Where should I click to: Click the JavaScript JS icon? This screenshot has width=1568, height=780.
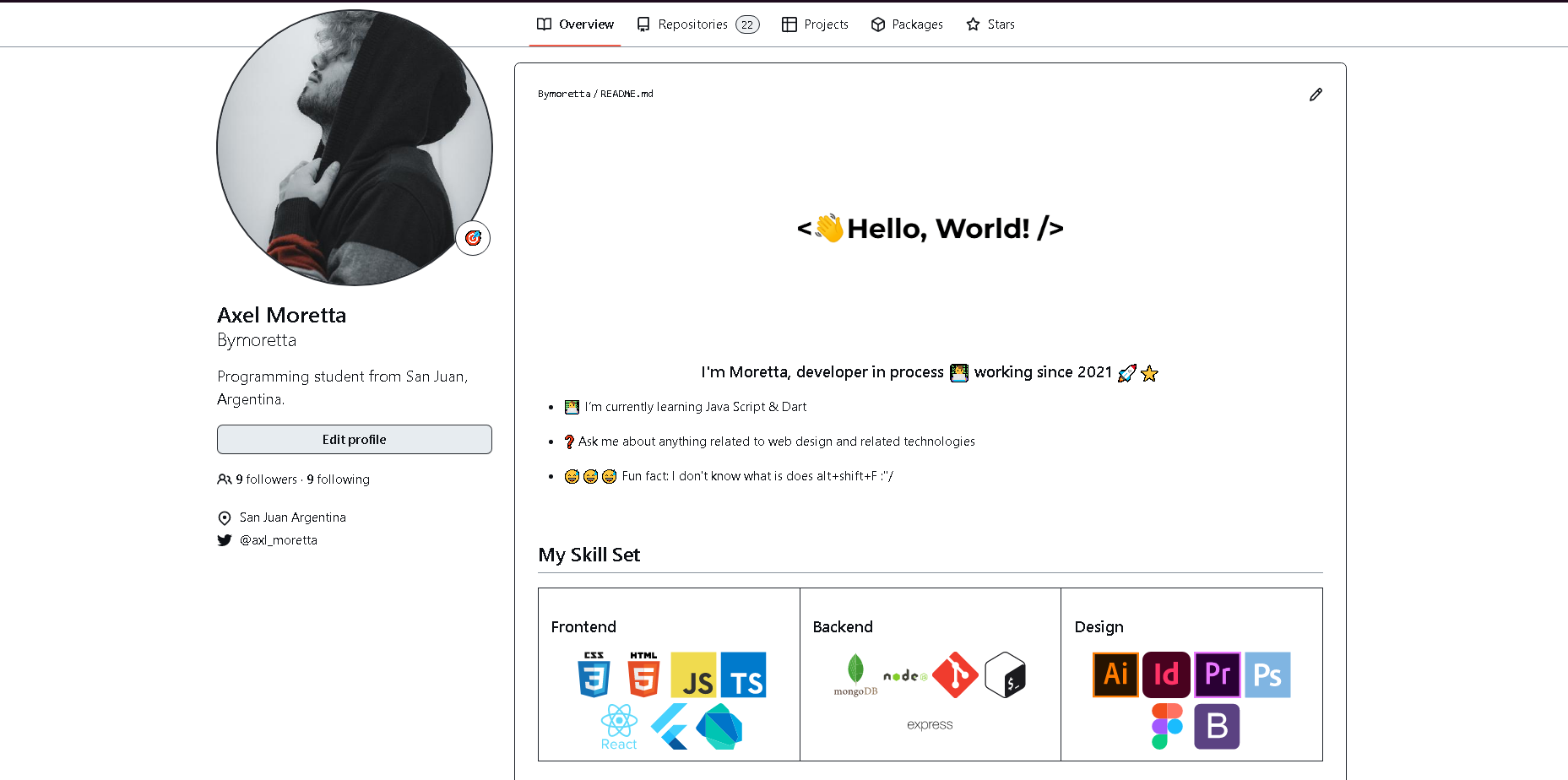(x=693, y=674)
